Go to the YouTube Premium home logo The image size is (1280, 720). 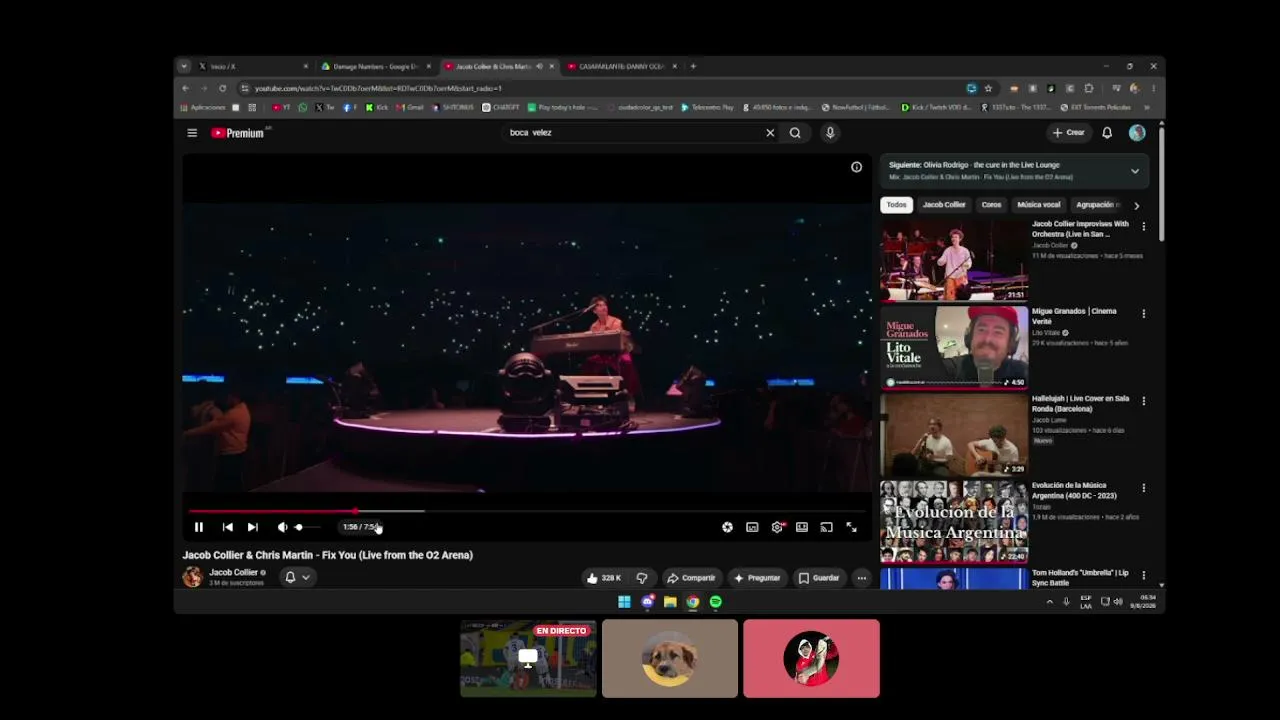pyautogui.click(x=238, y=133)
